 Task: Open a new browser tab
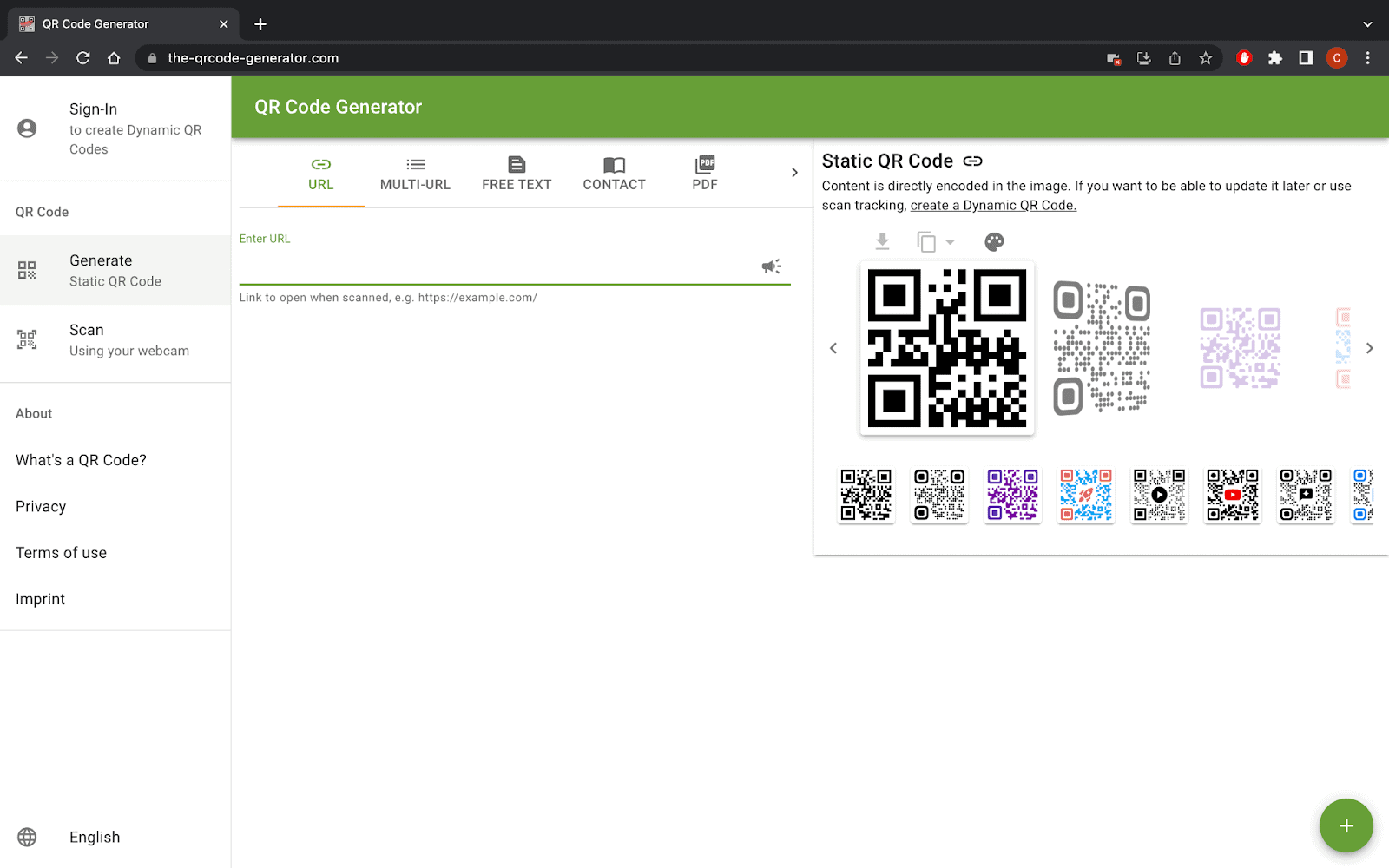260,24
